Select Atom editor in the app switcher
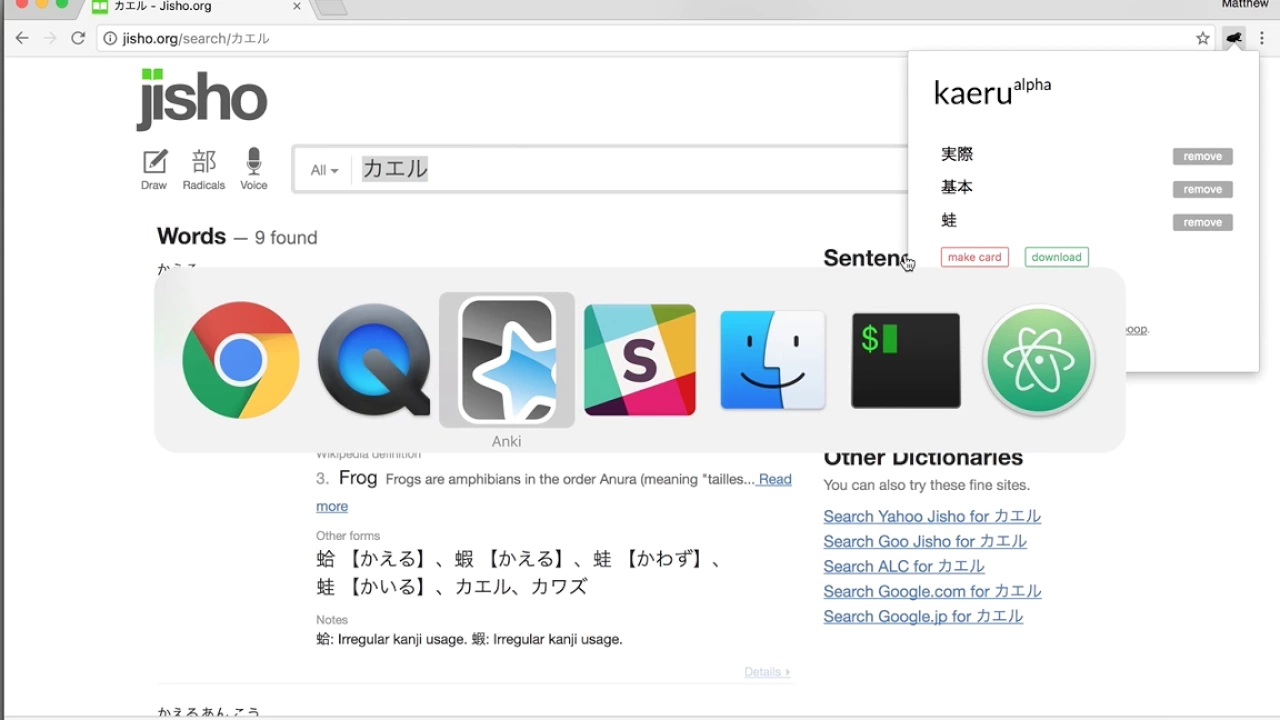The image size is (1280, 720). [1039, 360]
